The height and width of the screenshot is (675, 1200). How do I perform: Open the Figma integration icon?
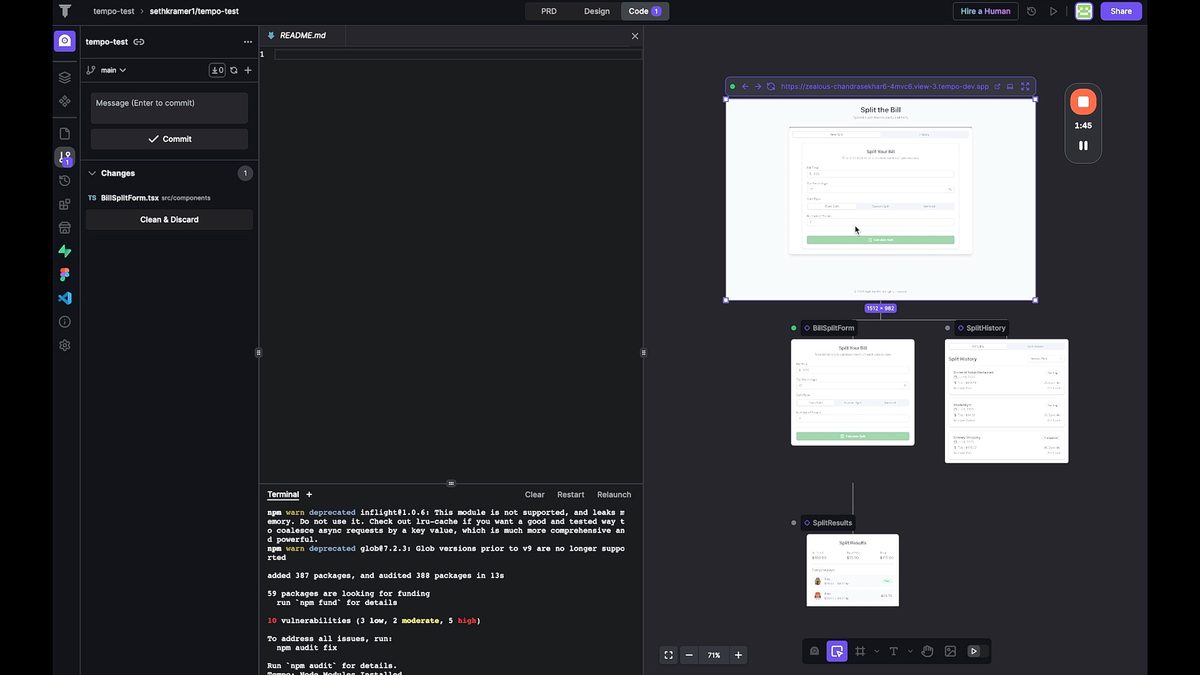65,274
